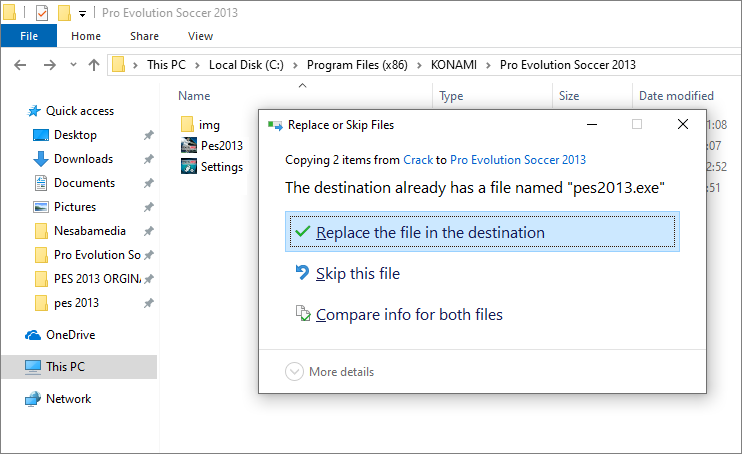Expand More details in dialog
The width and height of the screenshot is (742, 454).
click(x=329, y=372)
